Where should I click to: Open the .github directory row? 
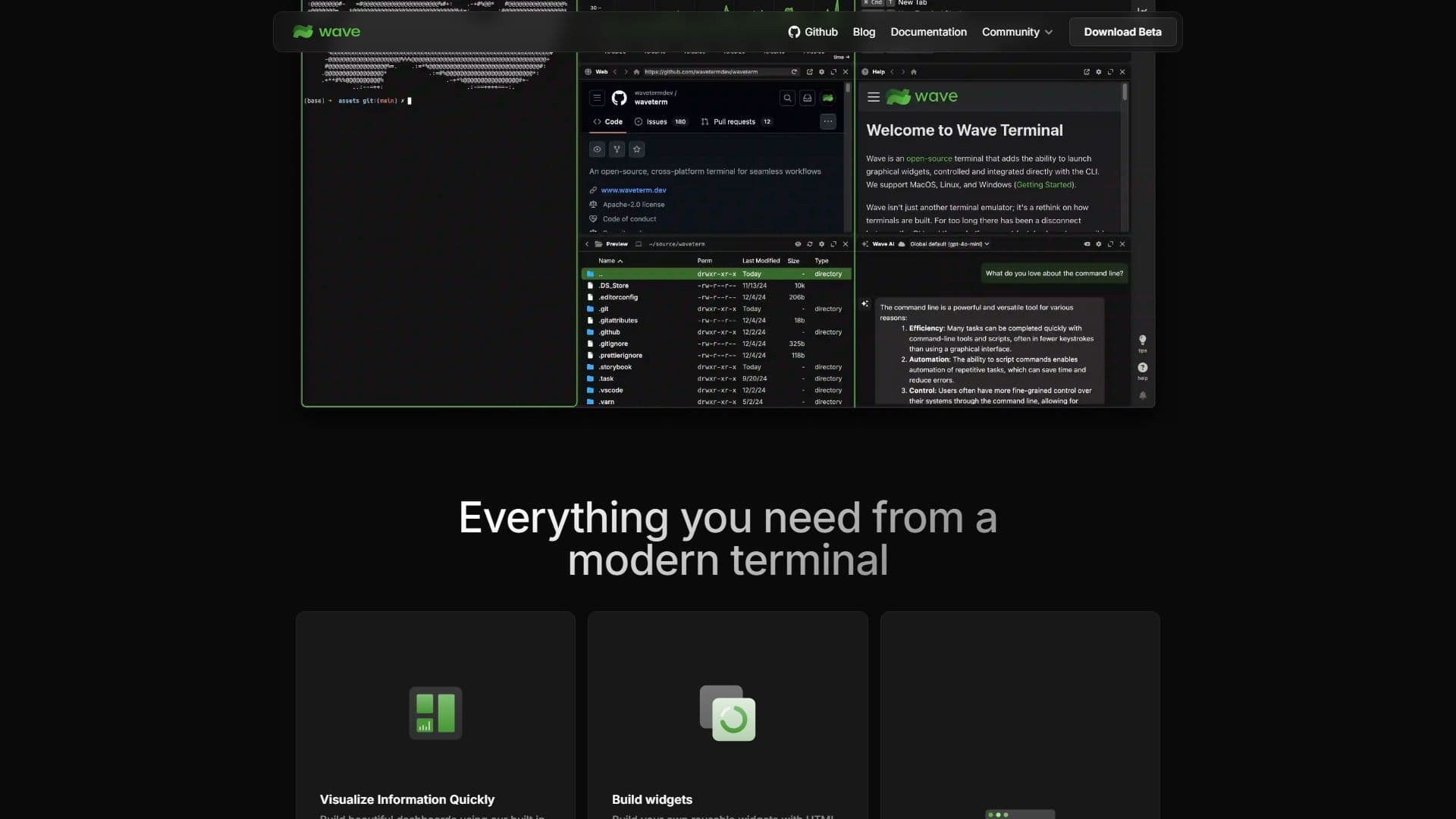pos(717,332)
